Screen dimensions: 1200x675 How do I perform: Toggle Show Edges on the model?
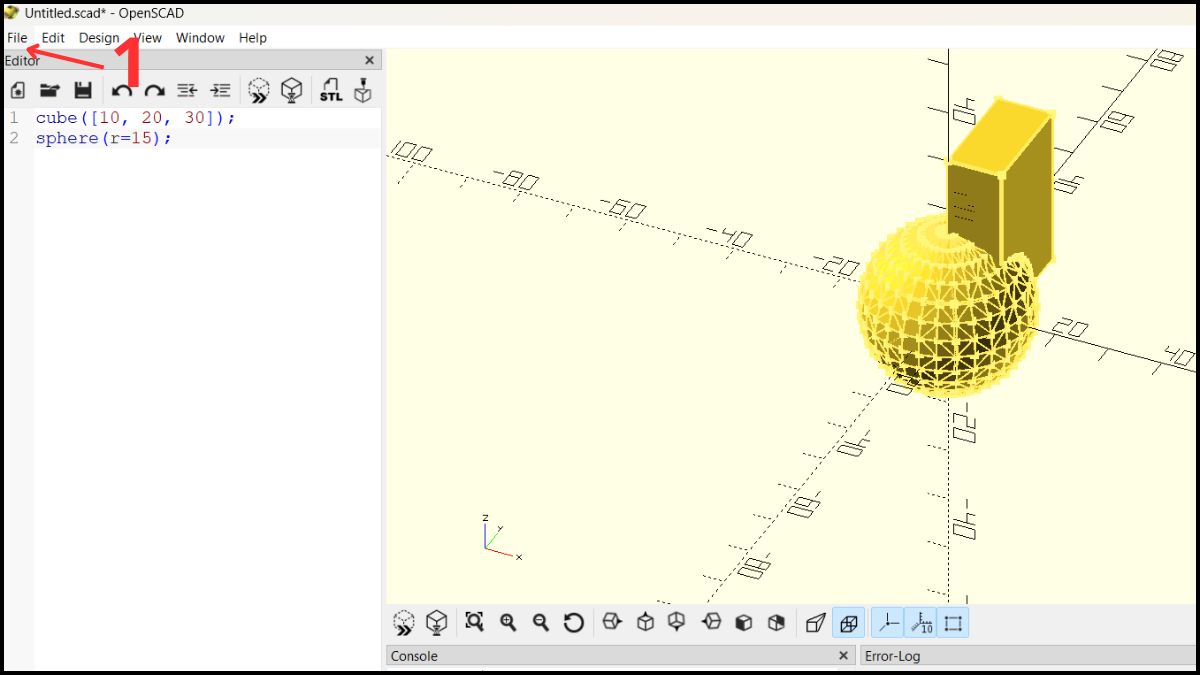[x=953, y=623]
